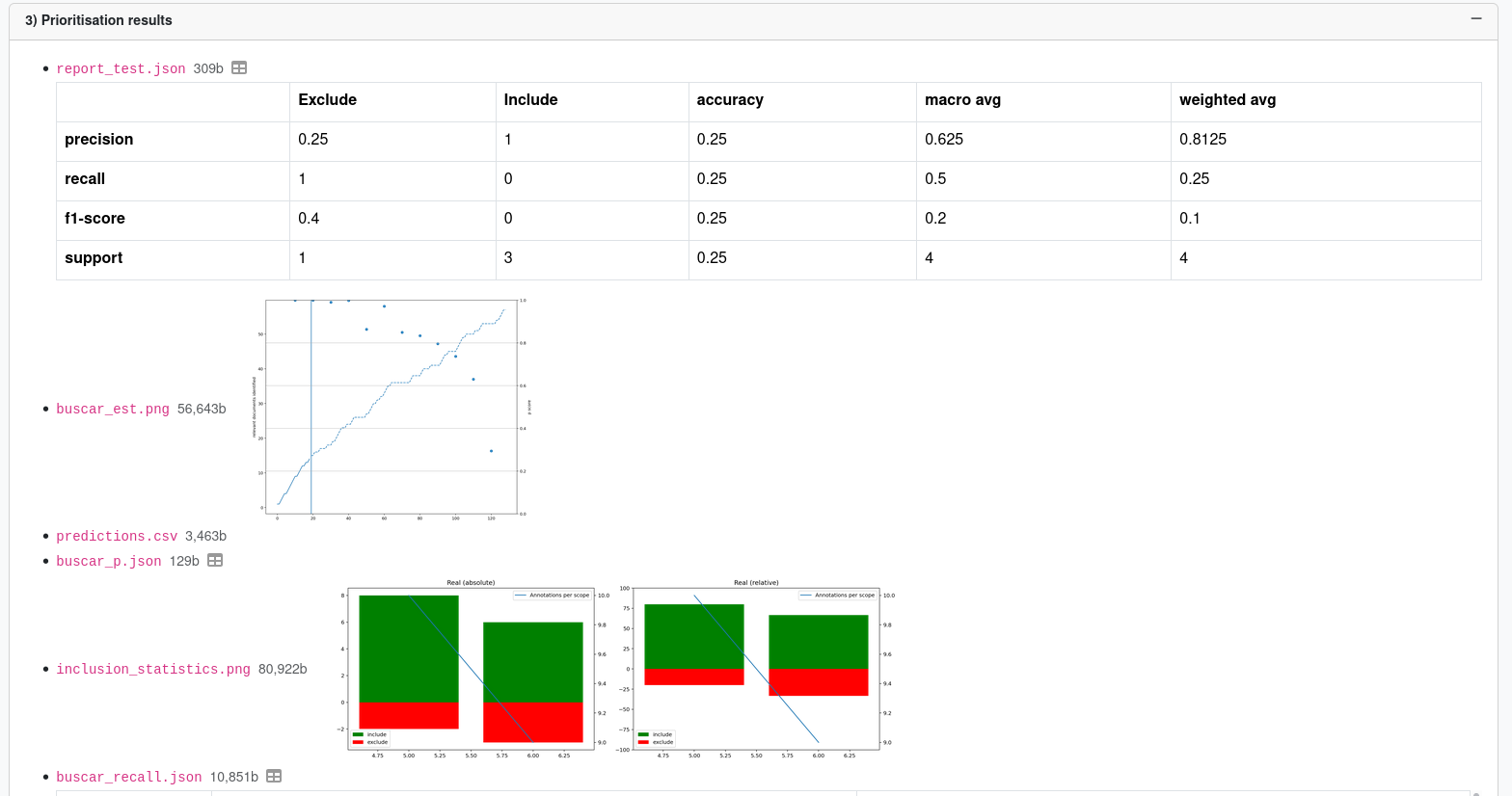Collapse the Prioritisation results panel with minus icon
The width and height of the screenshot is (1512, 796).
pos(1475,19)
